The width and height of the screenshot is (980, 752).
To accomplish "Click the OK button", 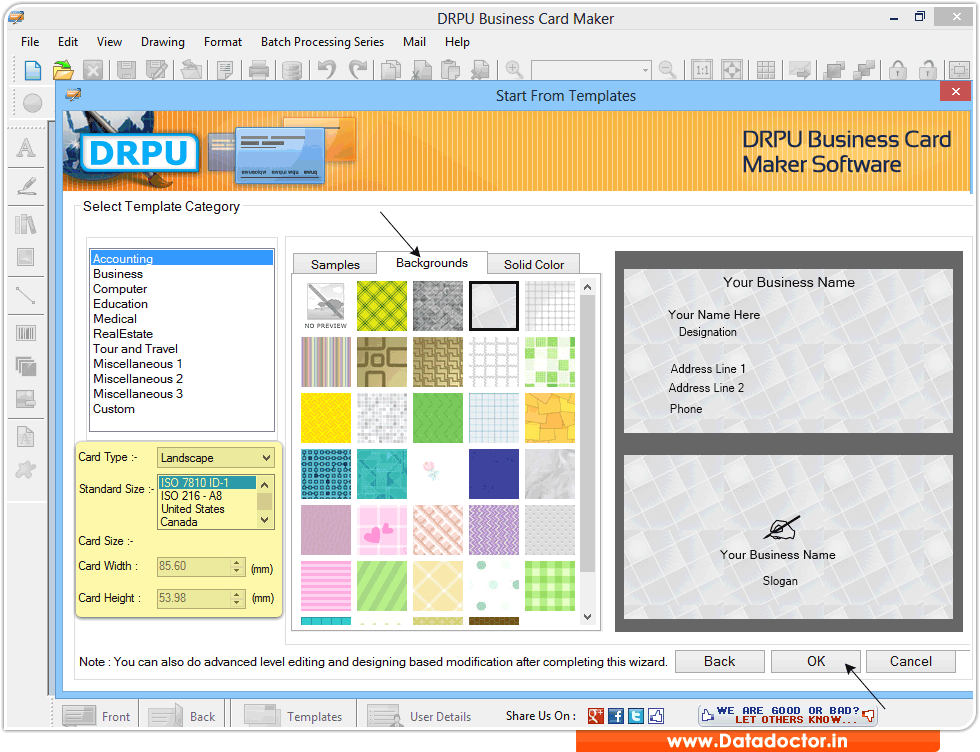I will click(816, 661).
